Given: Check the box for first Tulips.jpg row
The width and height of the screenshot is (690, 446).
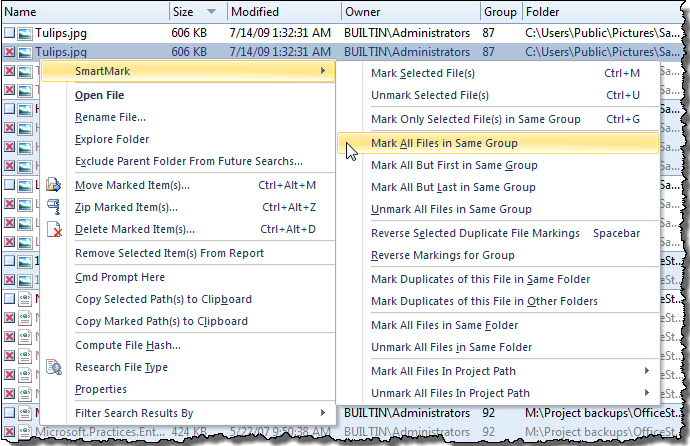Looking at the screenshot, I should coord(9,33).
